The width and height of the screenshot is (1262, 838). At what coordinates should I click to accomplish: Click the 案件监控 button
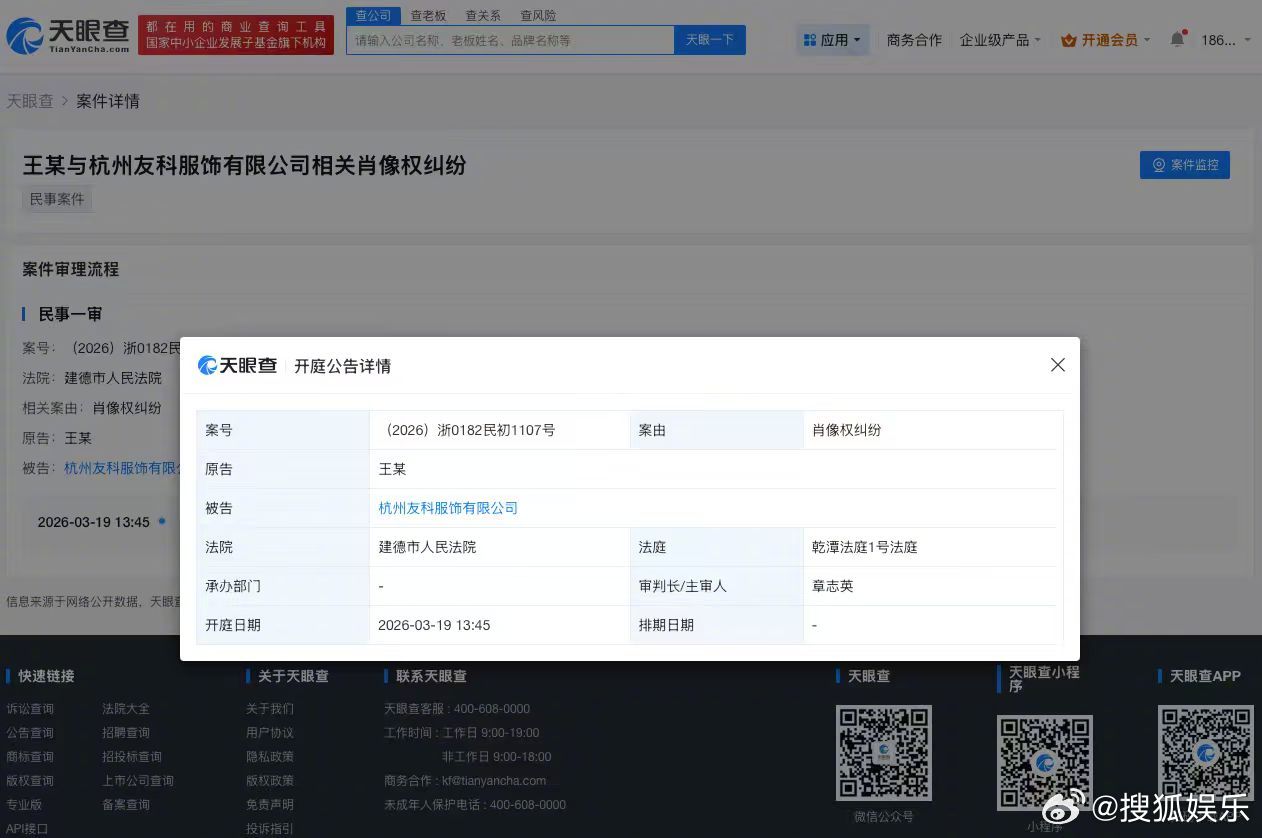tap(1184, 165)
